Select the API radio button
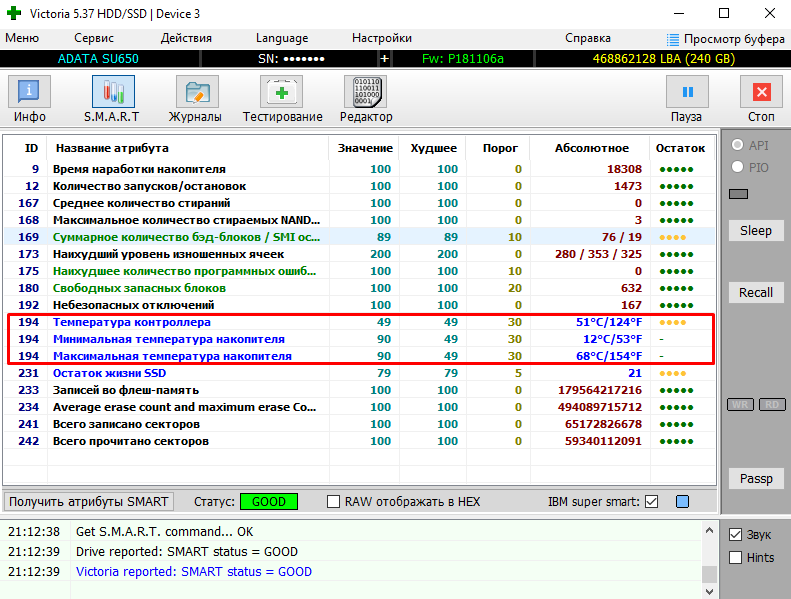This screenshot has height=599, width=791. (x=738, y=145)
